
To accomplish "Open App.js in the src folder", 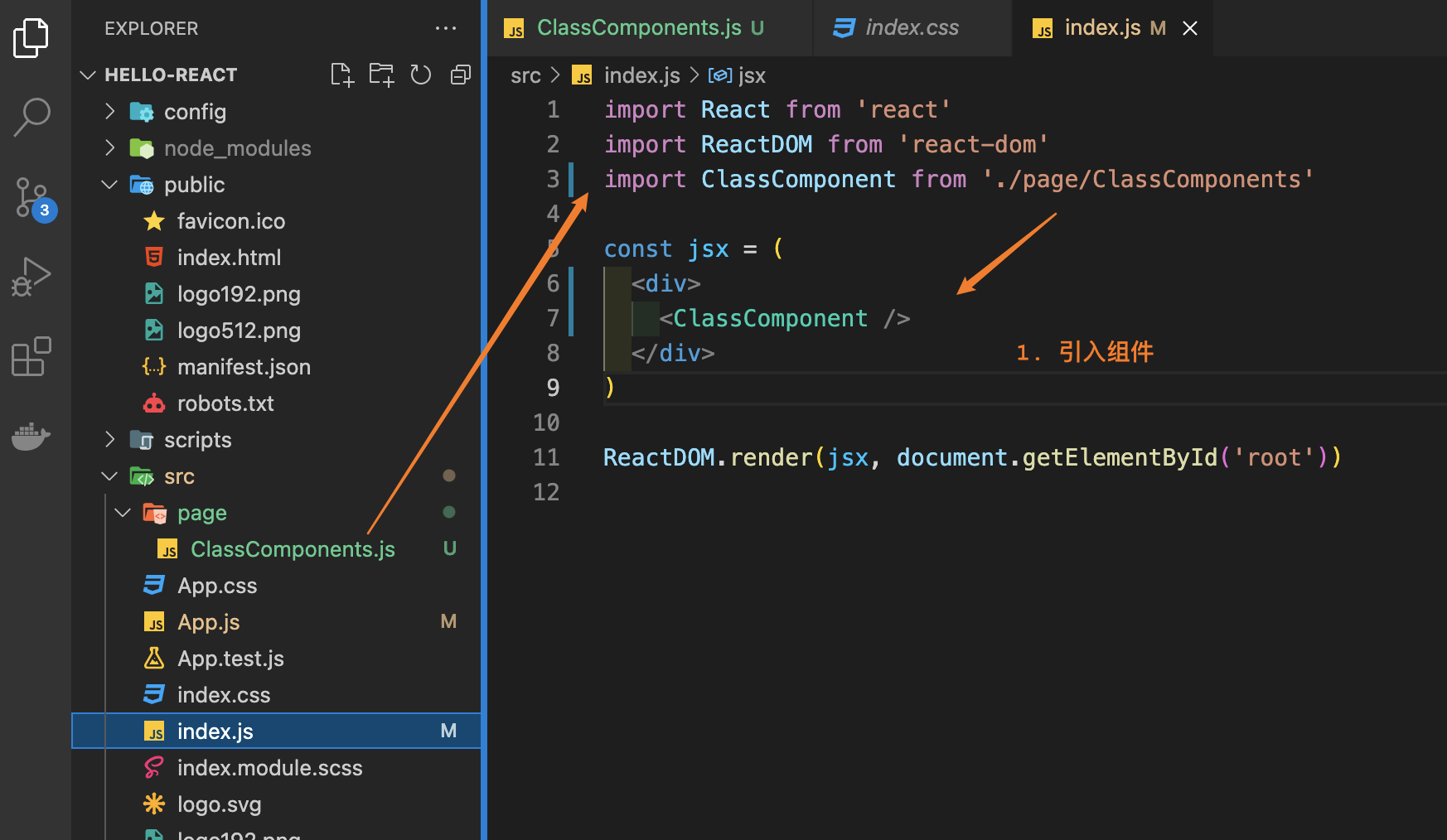I will click(x=209, y=622).
